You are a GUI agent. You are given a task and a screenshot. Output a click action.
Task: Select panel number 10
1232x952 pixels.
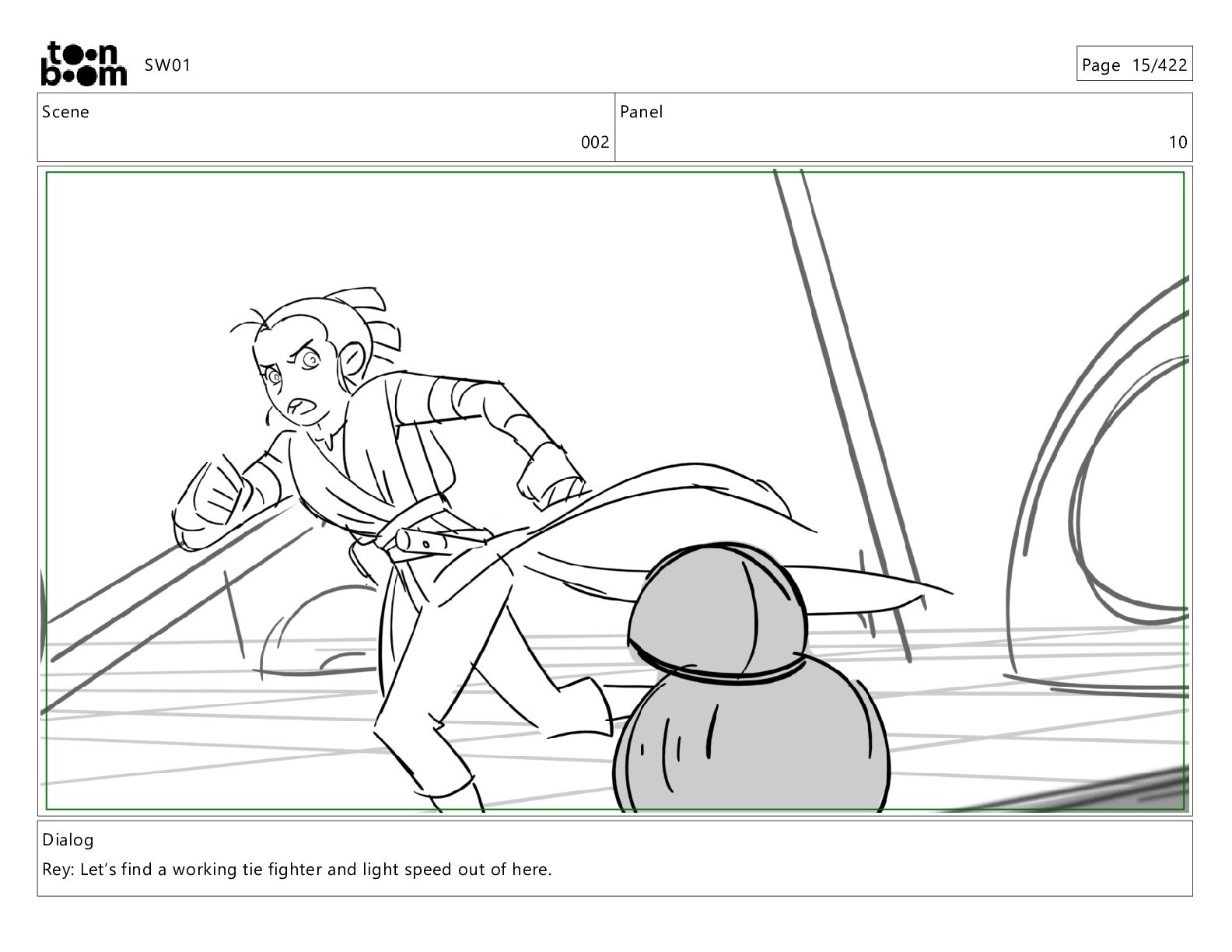[x=1178, y=142]
